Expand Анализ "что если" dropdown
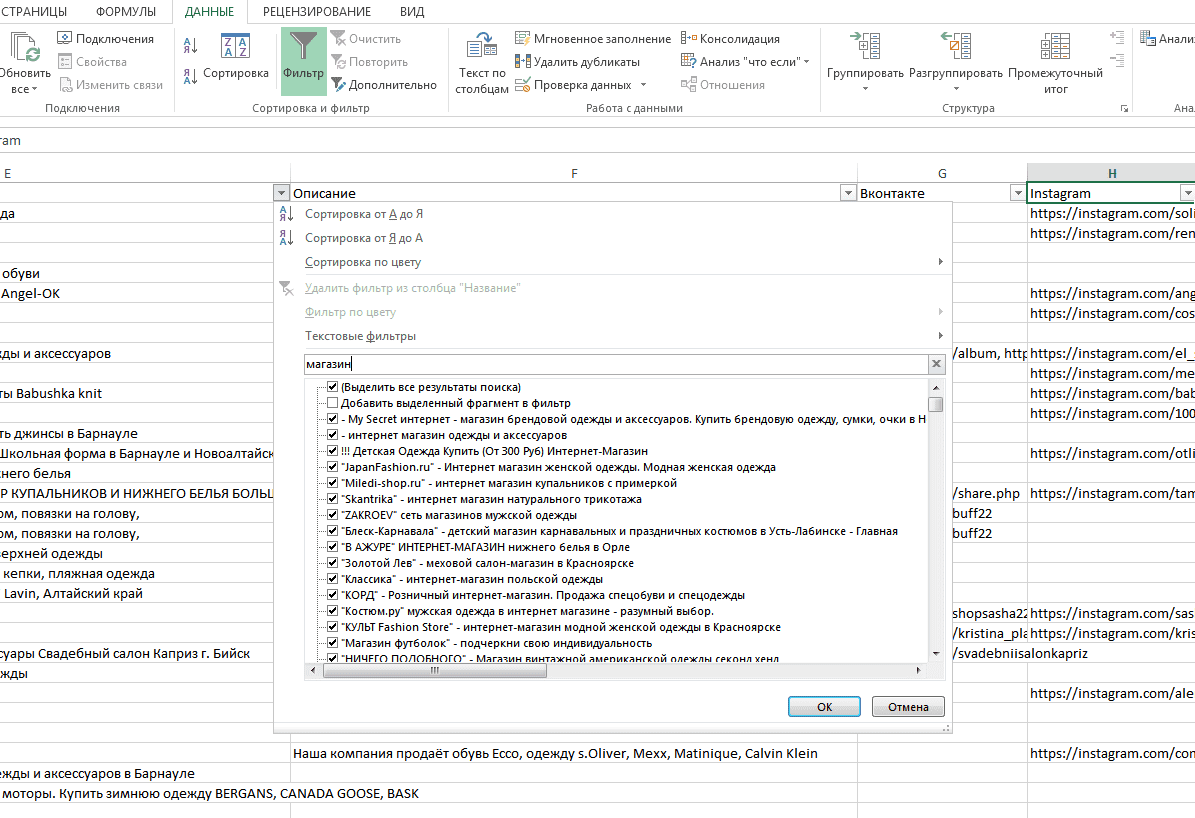1195x818 pixels. [x=806, y=62]
